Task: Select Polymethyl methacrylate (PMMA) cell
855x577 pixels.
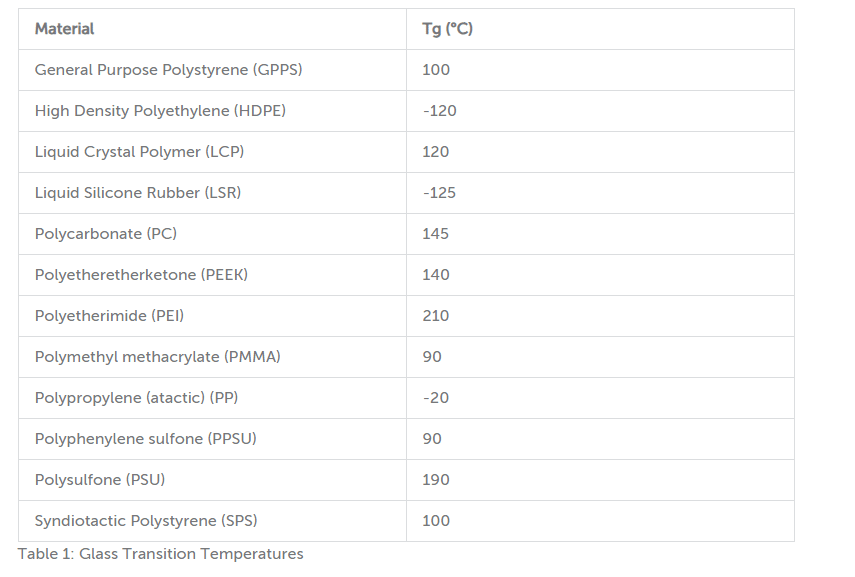Action: click(x=212, y=357)
